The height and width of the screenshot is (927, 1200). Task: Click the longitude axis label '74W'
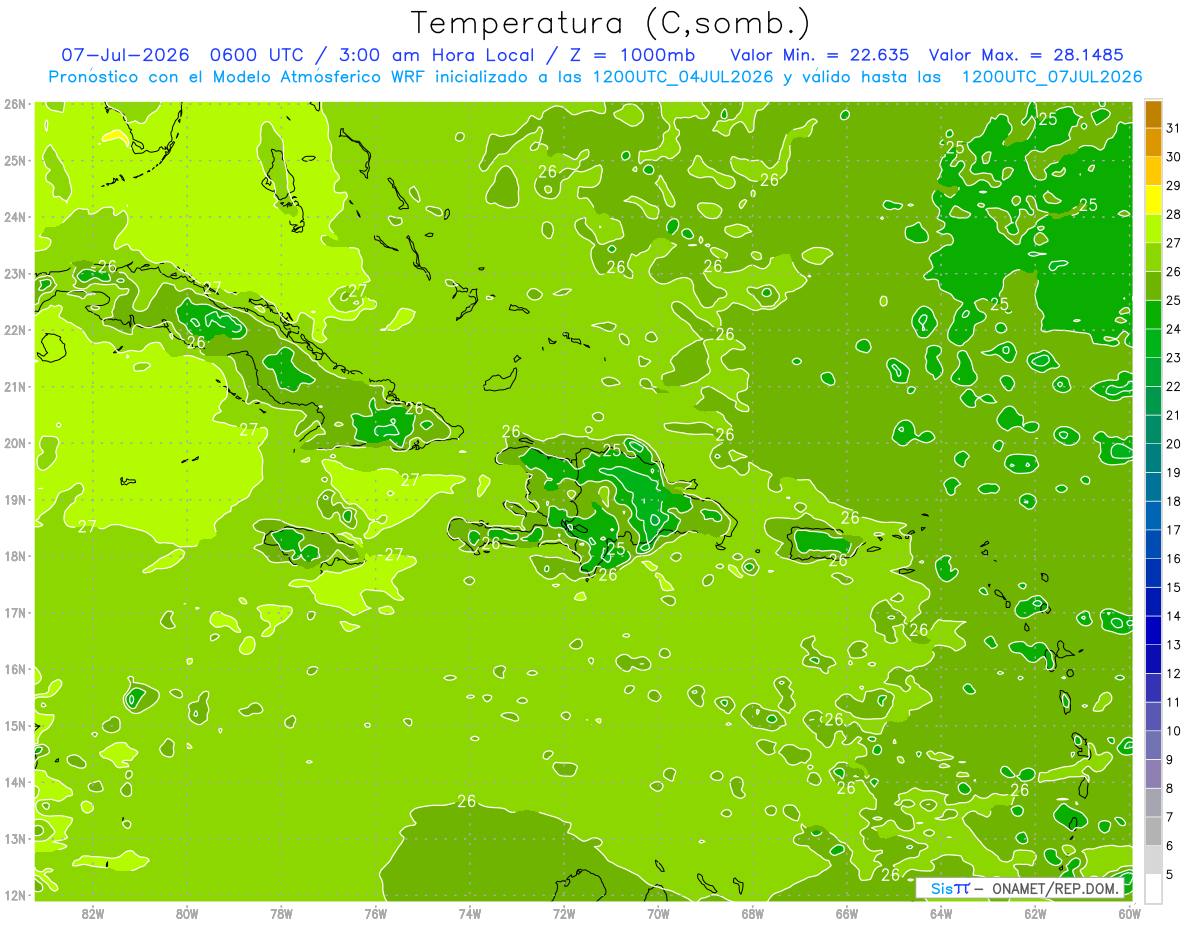coord(470,913)
